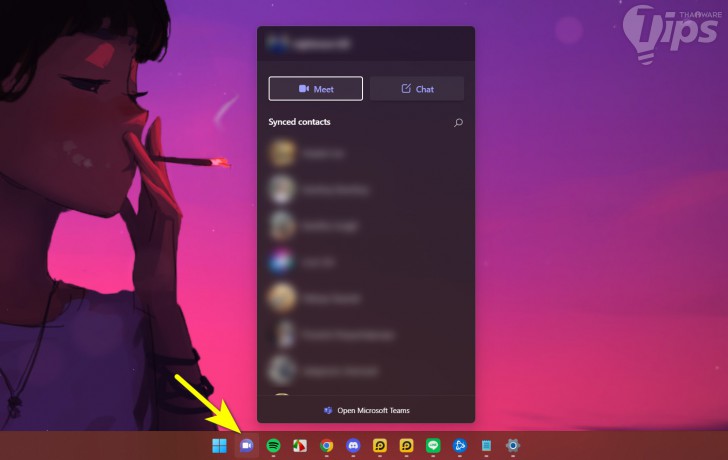
Task: Open Google Chrome from the taskbar
Action: point(327,446)
